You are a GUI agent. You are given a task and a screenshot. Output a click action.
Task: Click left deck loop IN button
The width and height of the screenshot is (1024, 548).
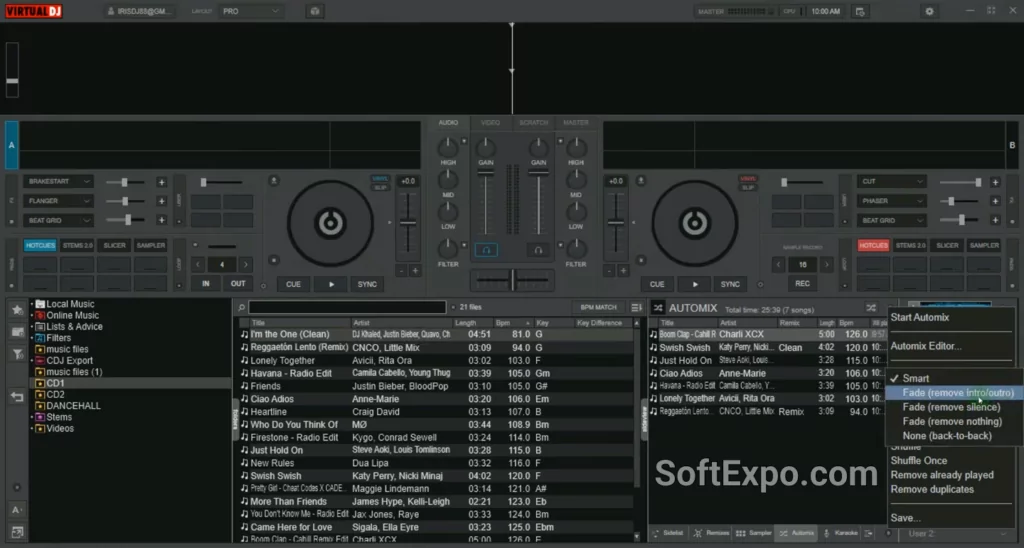[206, 284]
